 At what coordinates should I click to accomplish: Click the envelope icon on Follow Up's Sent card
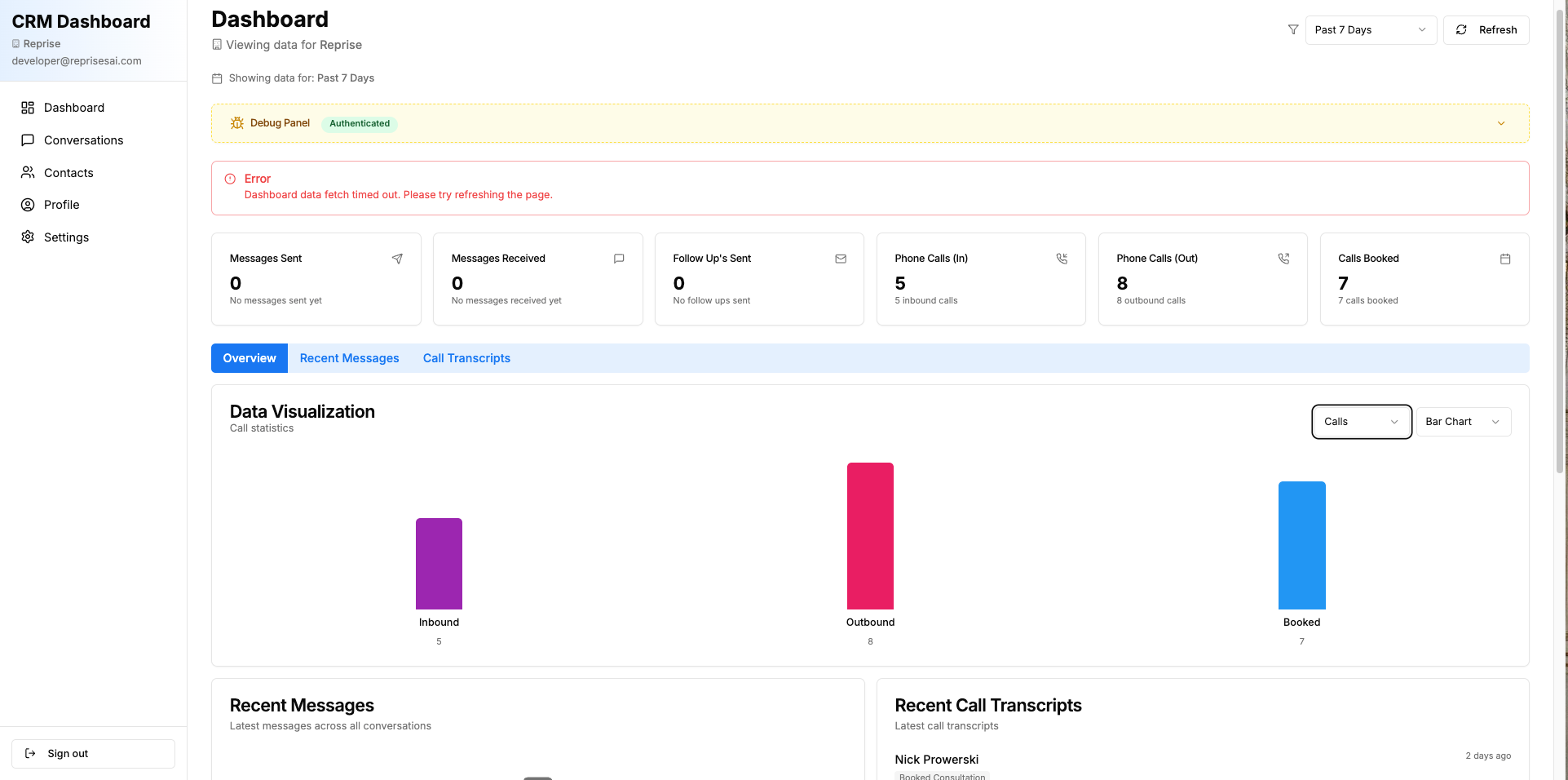(x=841, y=259)
